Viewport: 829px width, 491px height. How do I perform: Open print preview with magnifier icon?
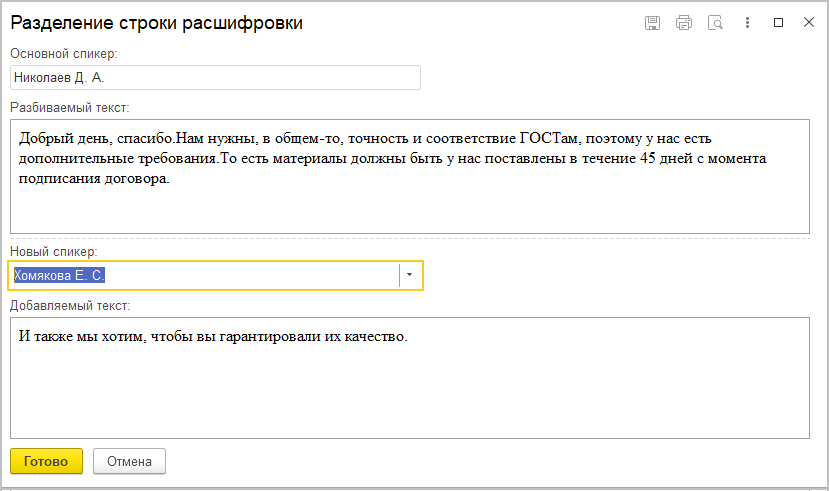pos(715,22)
